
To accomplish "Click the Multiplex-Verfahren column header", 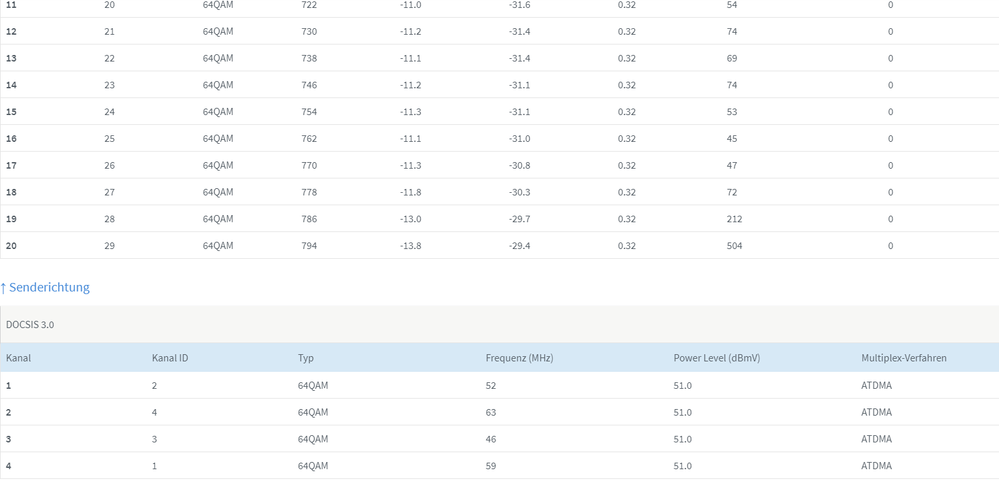I will click(x=903, y=358).
